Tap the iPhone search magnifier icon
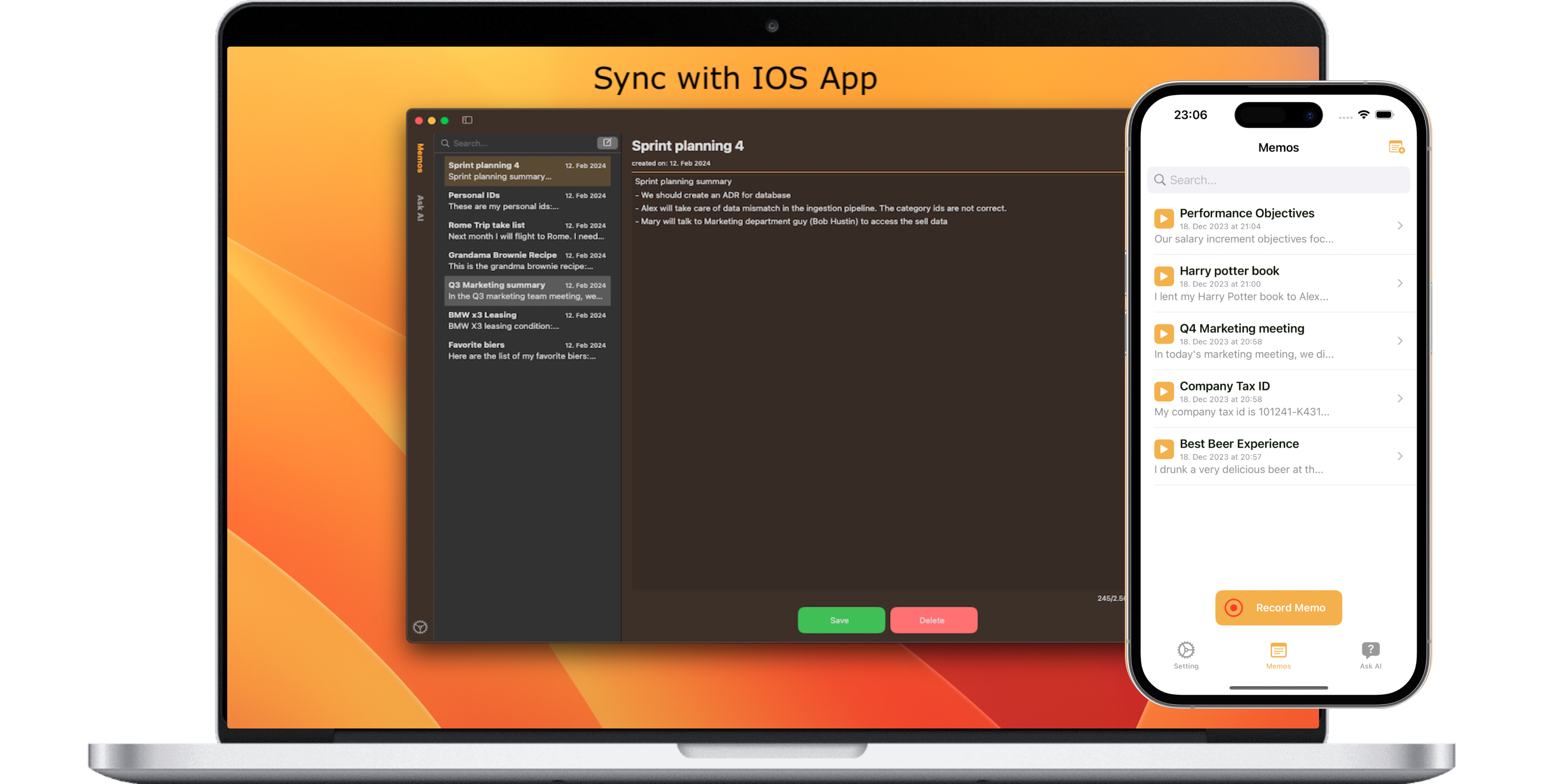 (1160, 180)
